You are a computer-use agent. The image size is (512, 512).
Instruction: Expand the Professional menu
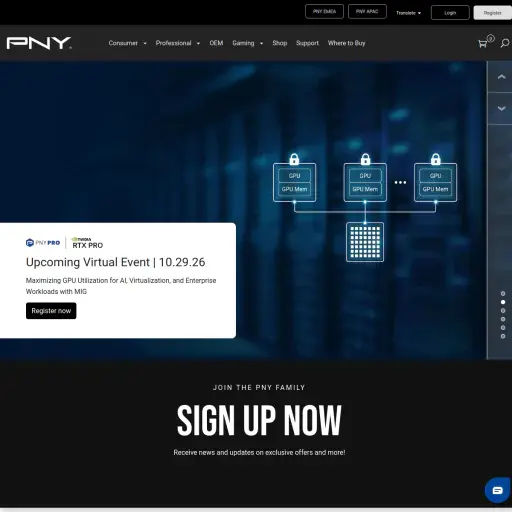click(178, 43)
